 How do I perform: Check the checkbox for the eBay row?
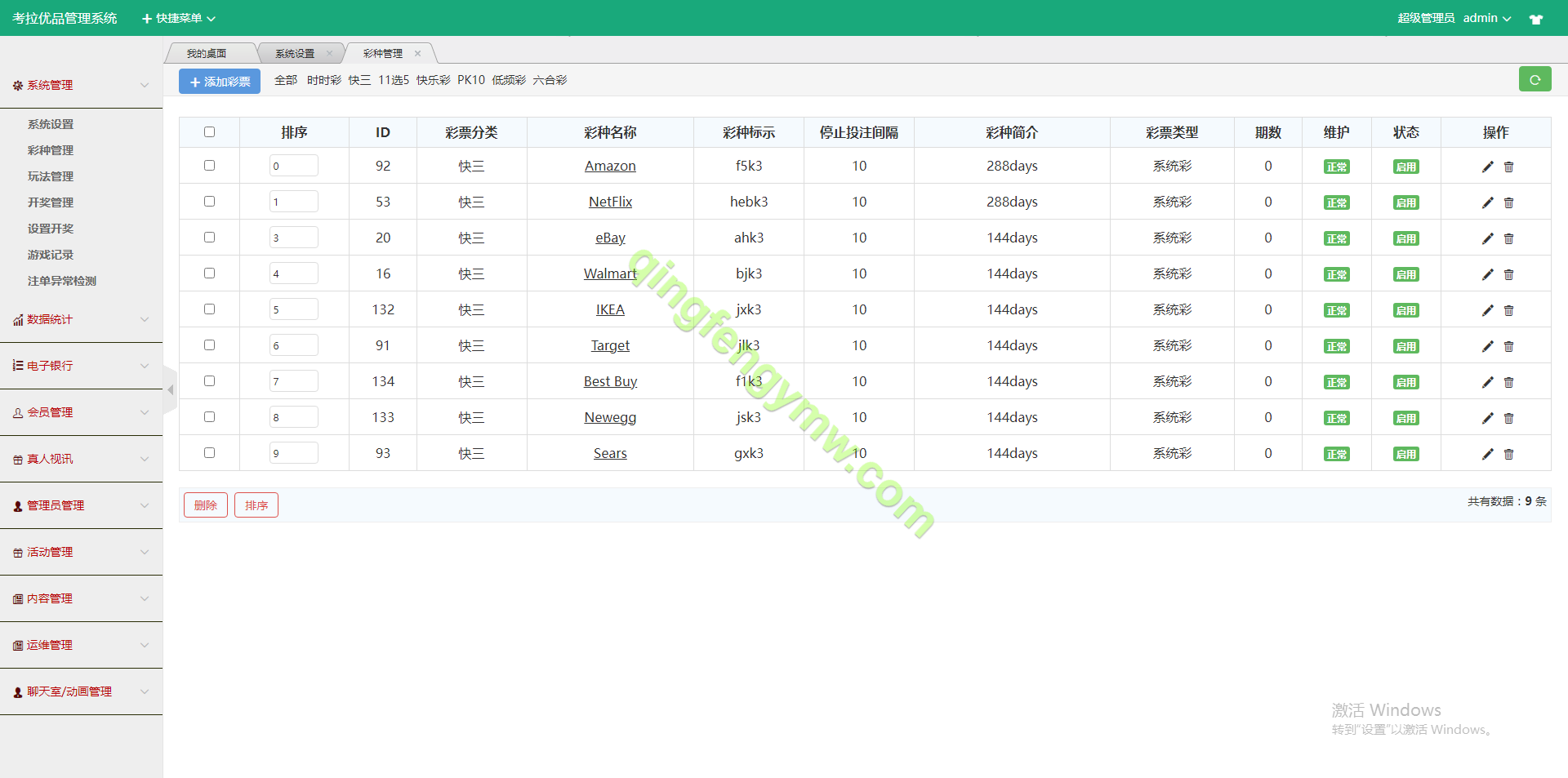[209, 238]
